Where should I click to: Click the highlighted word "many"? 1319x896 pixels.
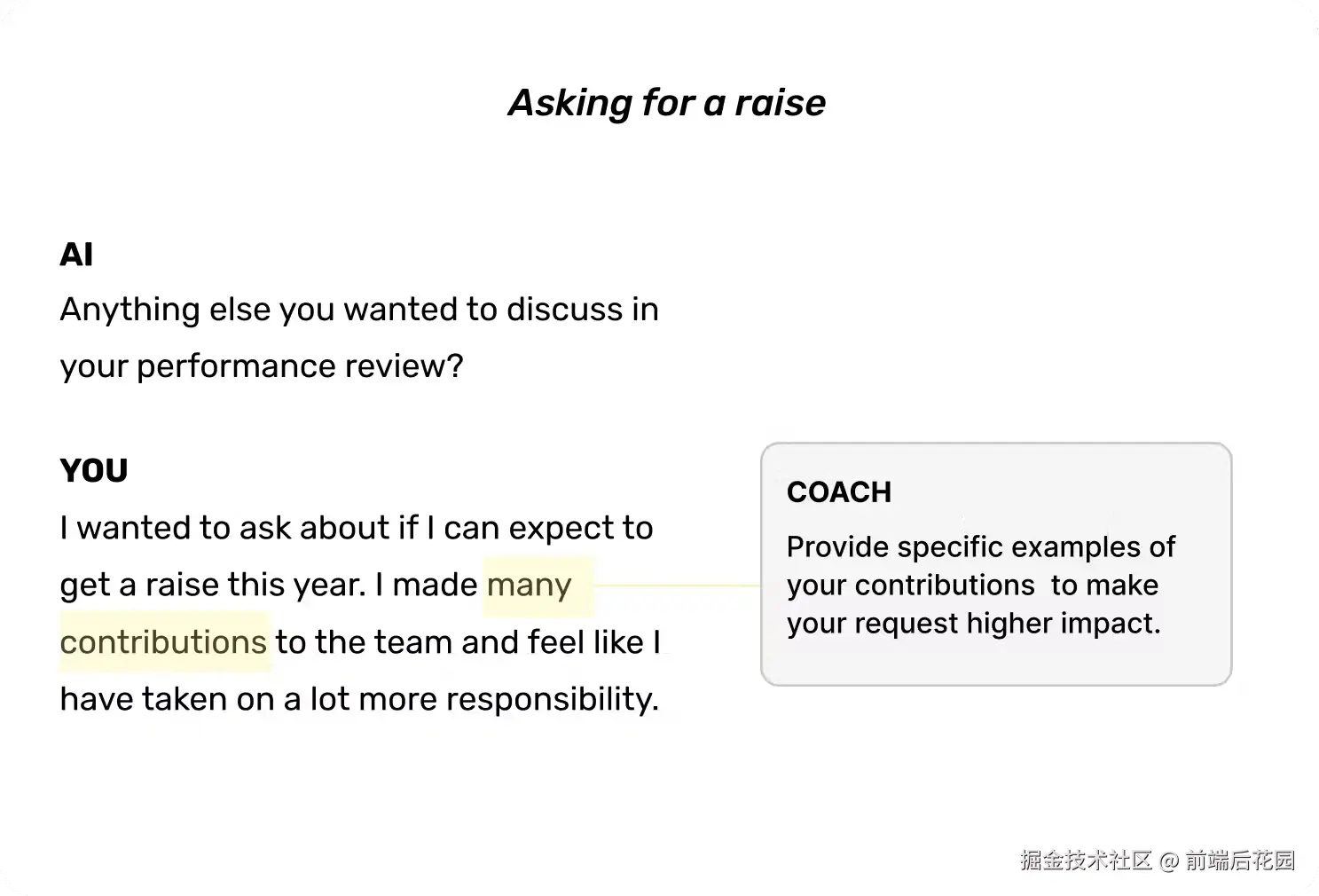tap(530, 586)
